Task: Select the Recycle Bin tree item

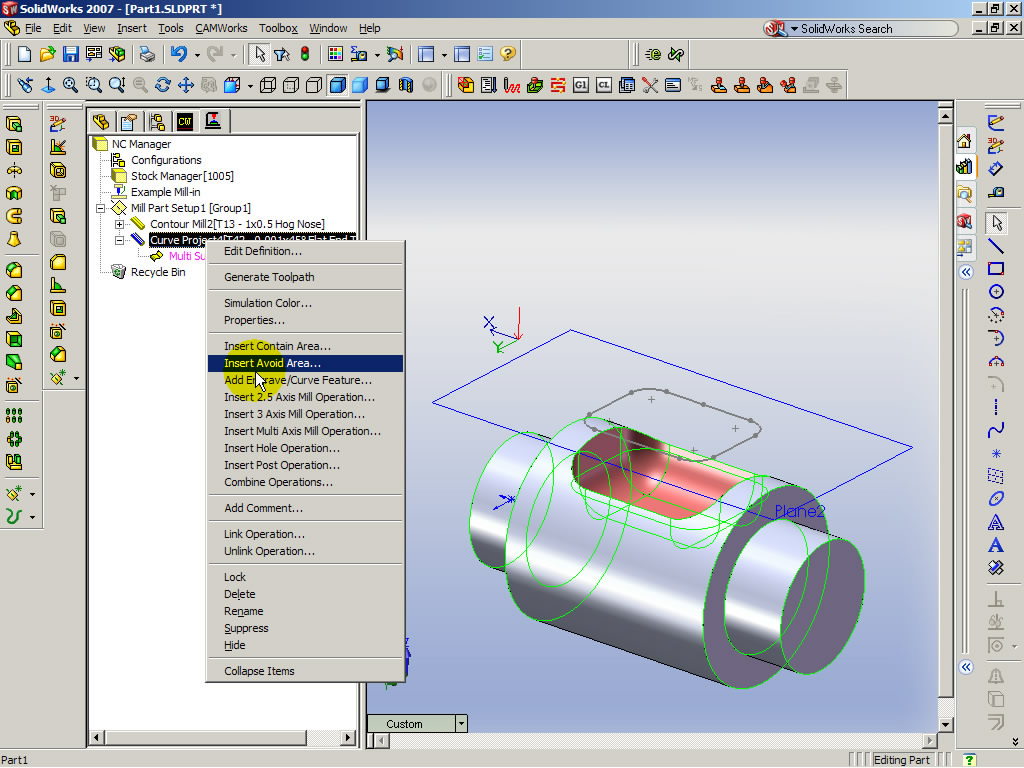Action: click(158, 272)
